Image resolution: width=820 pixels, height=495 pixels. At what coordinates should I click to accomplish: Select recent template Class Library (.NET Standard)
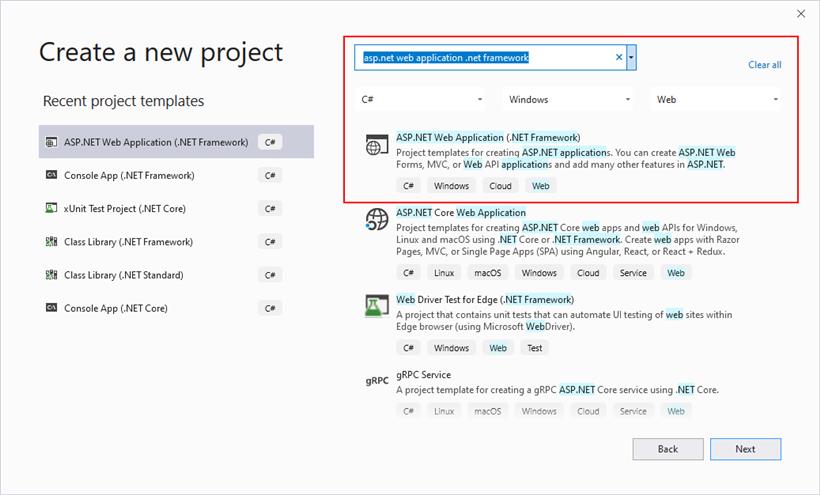176,274
